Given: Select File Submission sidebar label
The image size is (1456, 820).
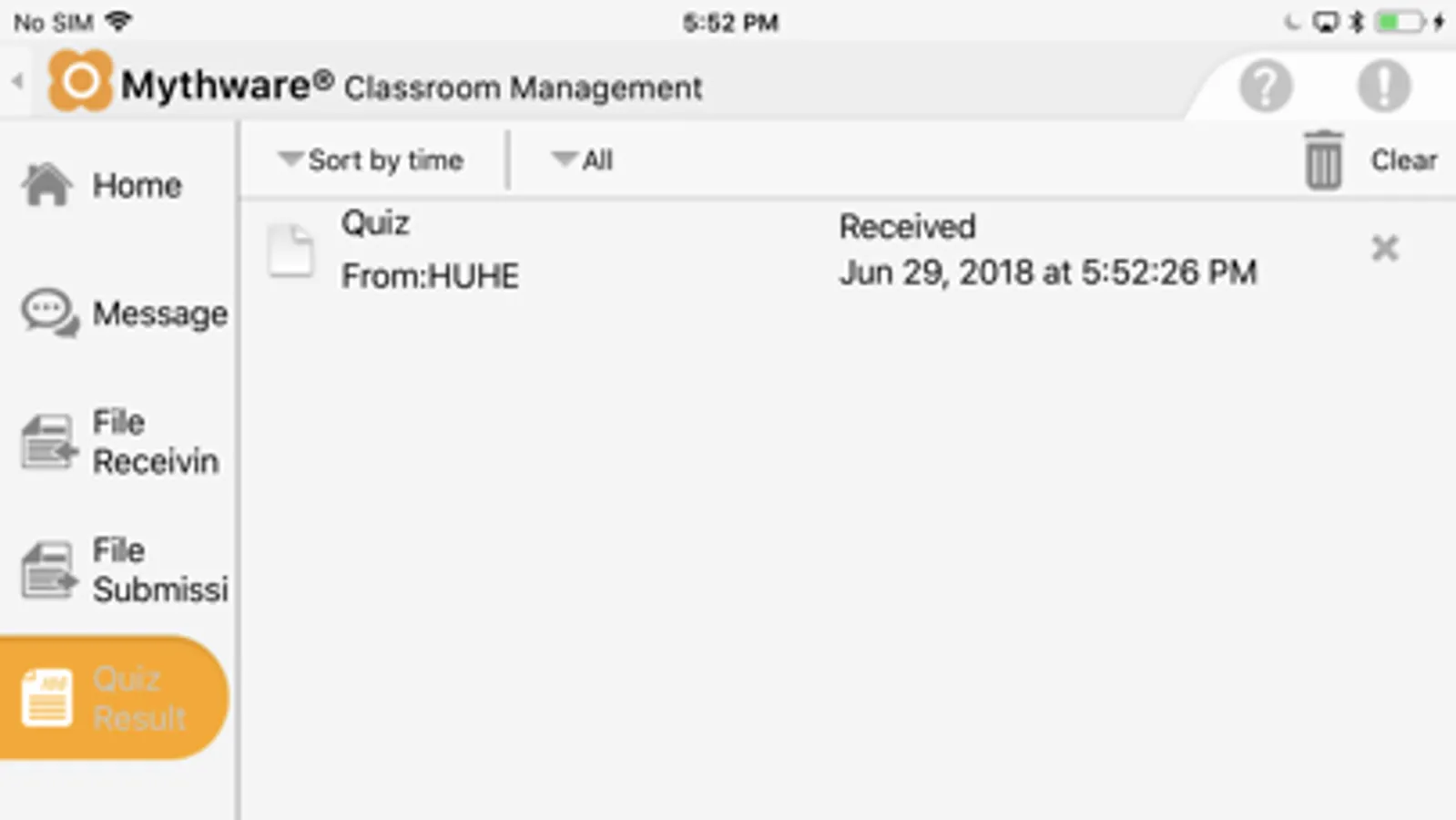Looking at the screenshot, I should pyautogui.click(x=158, y=570).
